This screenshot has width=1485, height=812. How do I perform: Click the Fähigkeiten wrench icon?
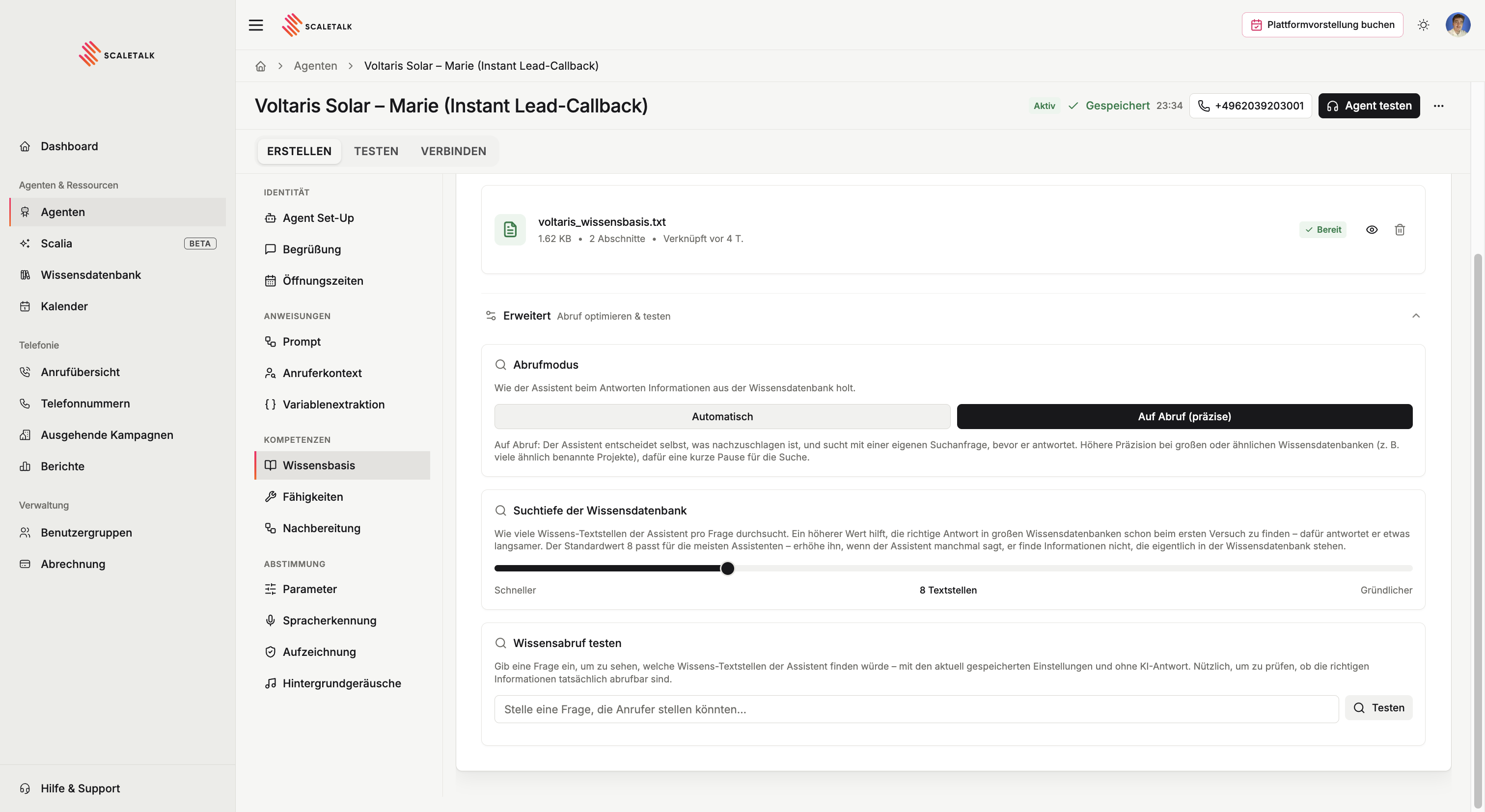point(271,497)
